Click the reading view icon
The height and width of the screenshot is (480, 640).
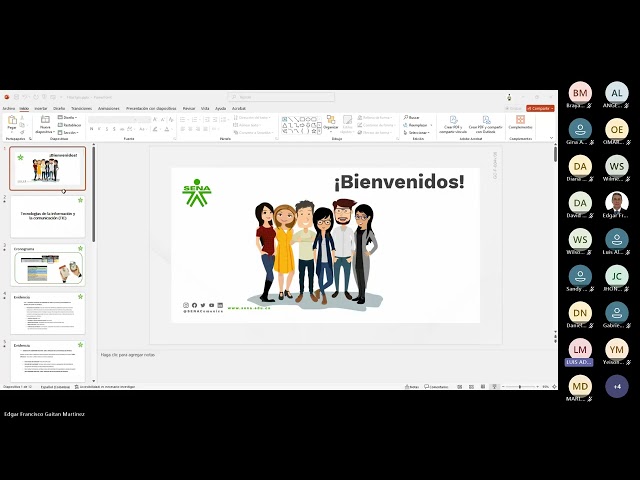coord(483,387)
